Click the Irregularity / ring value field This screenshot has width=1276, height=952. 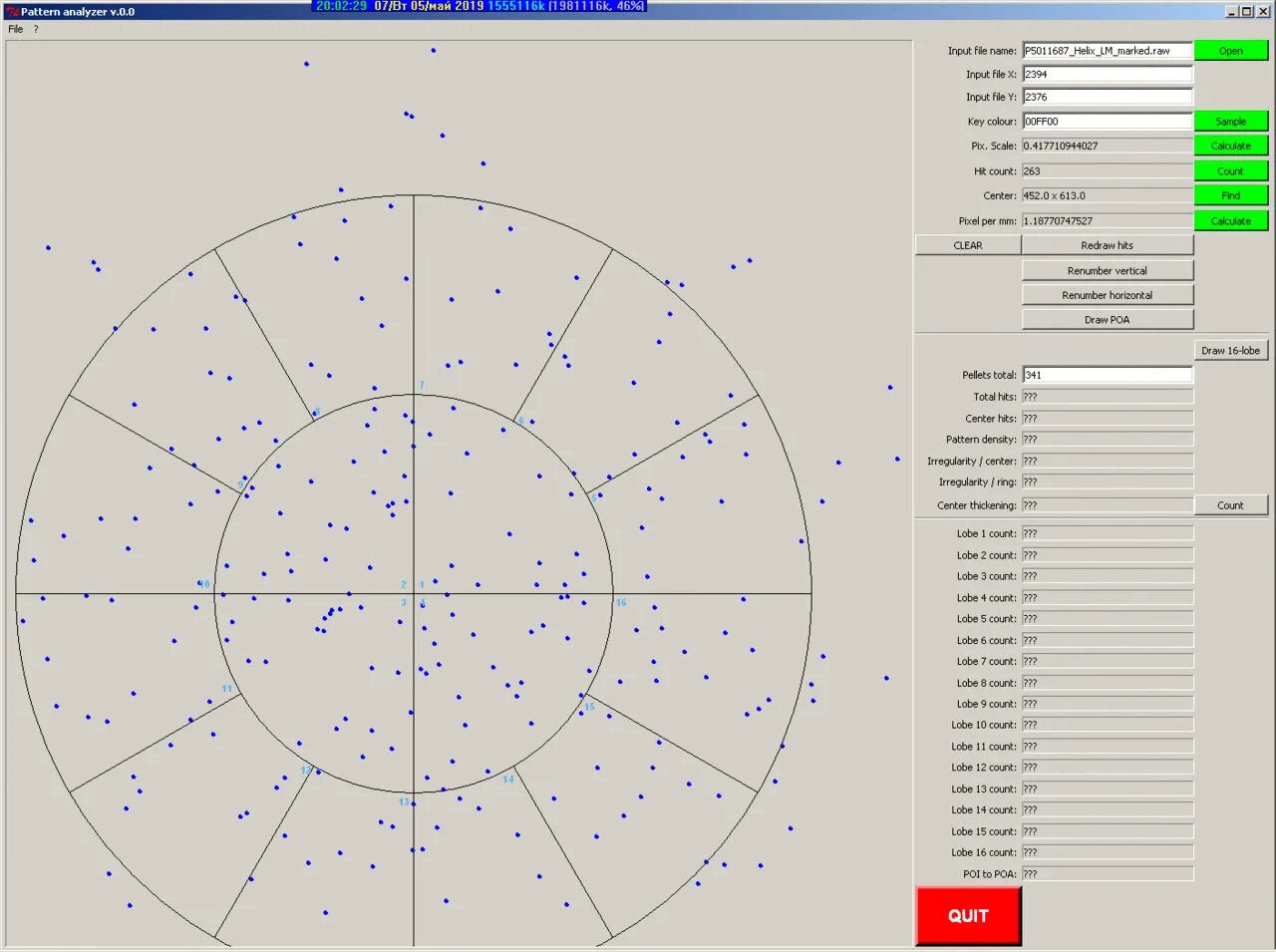(1108, 482)
